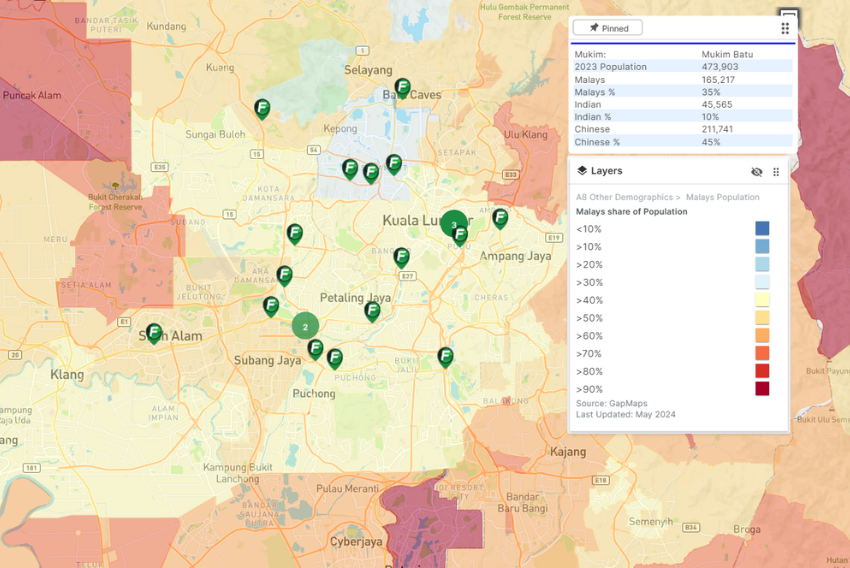
Task: Click the store marker near Sungai Buloh
Action: (262, 108)
